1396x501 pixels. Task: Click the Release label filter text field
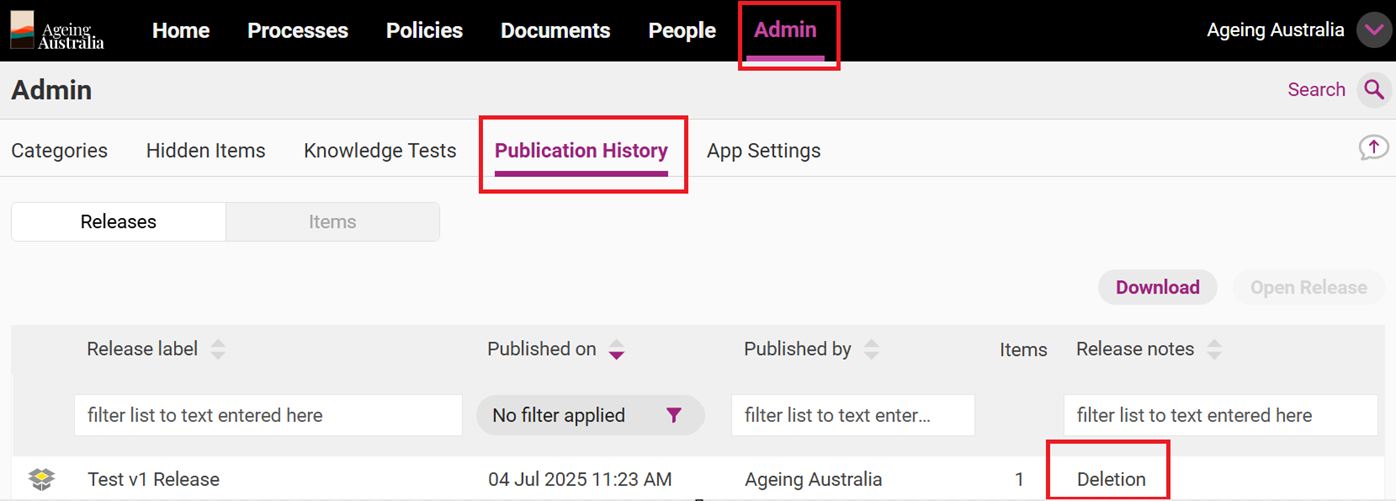point(268,415)
